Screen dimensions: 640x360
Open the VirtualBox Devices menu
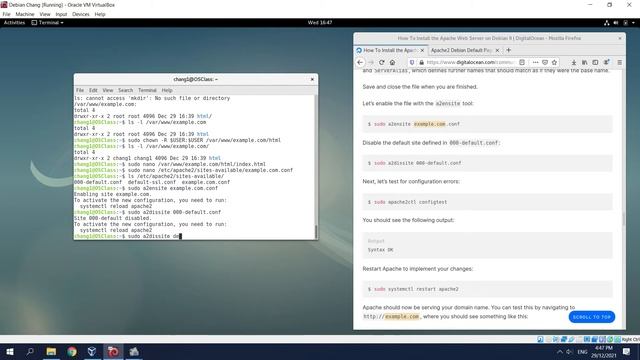[x=81, y=14]
